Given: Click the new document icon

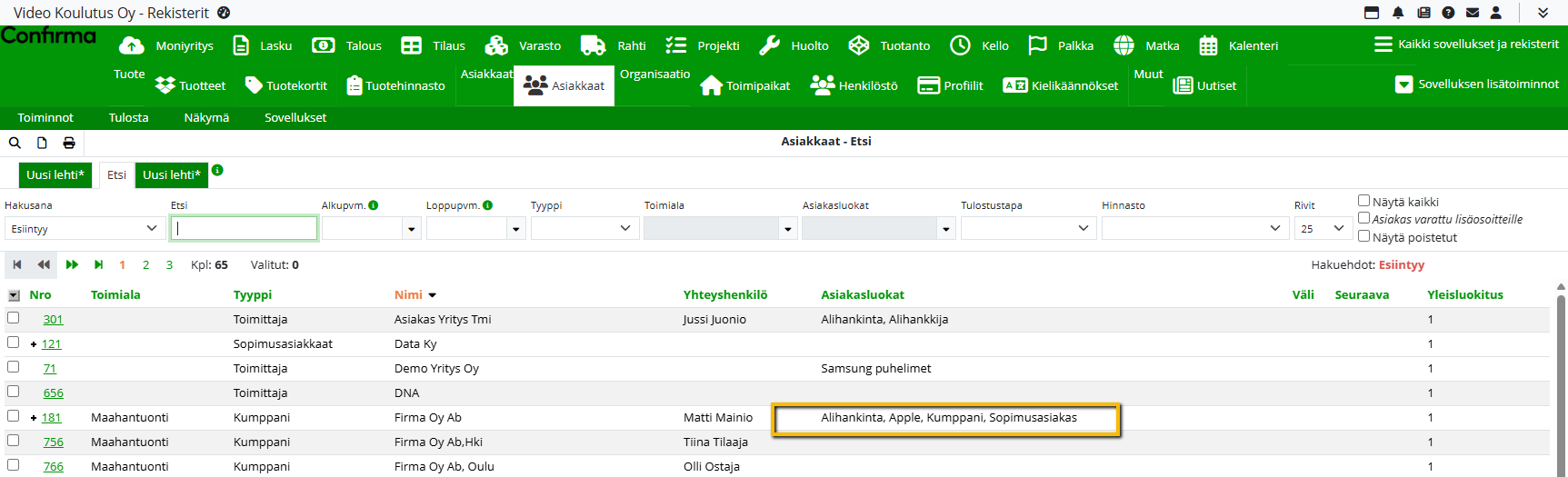Looking at the screenshot, I should pos(42,143).
